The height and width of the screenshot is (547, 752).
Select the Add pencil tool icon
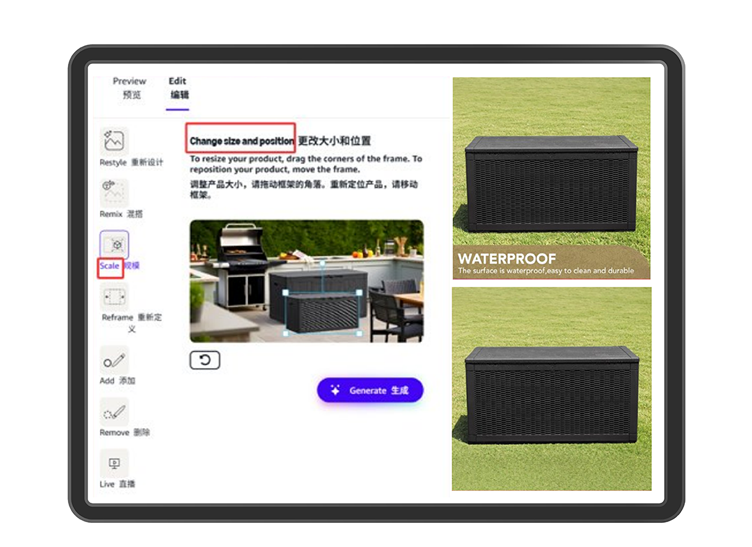coord(114,360)
